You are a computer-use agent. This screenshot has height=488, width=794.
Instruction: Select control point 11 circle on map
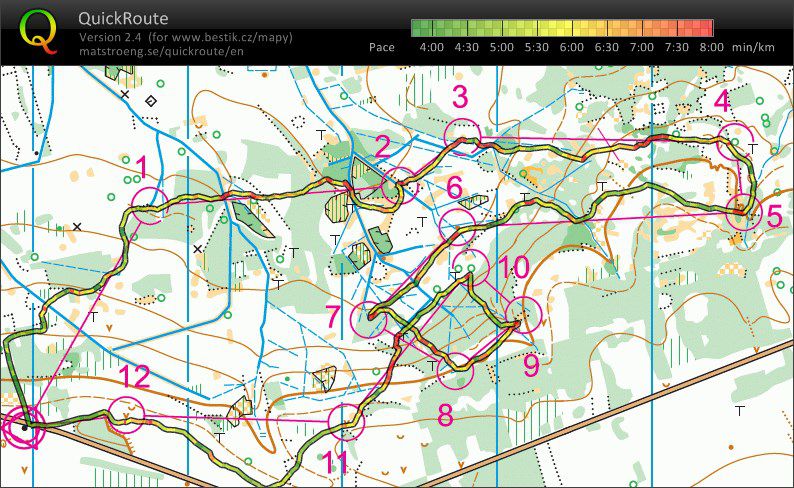coord(346,422)
